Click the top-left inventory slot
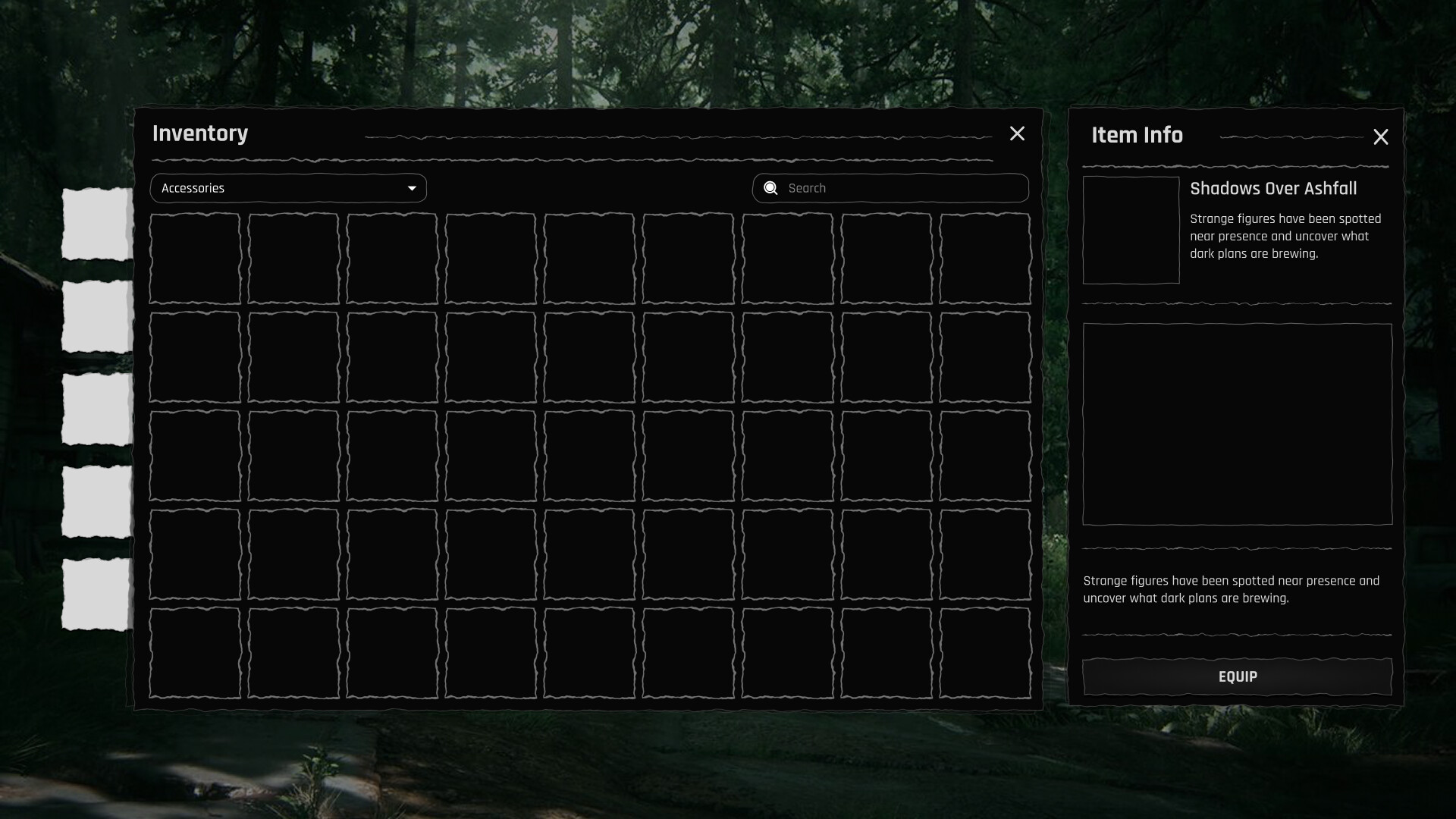 click(195, 259)
